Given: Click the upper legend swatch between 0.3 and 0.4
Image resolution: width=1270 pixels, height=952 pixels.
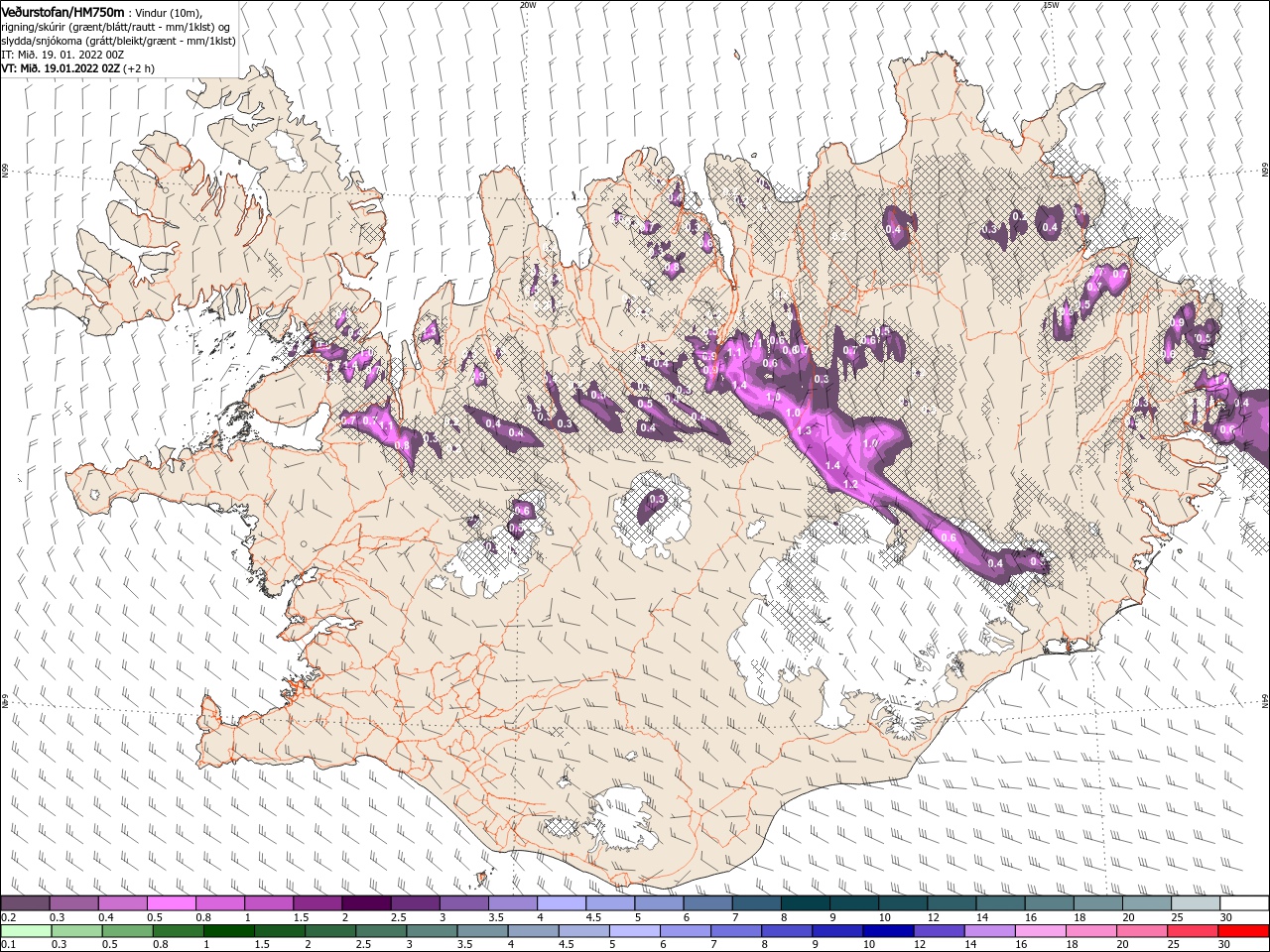Looking at the screenshot, I should click(73, 902).
